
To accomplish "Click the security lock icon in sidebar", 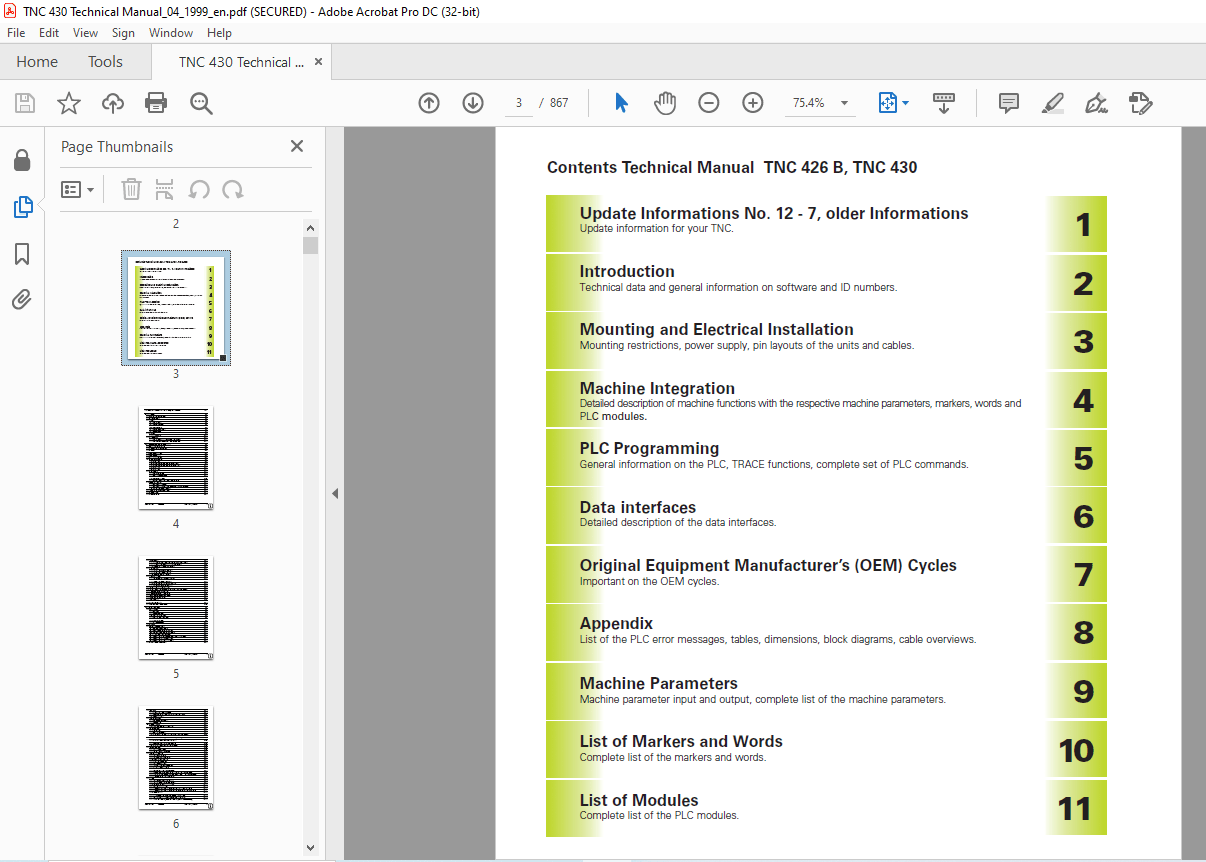I will click(22, 160).
